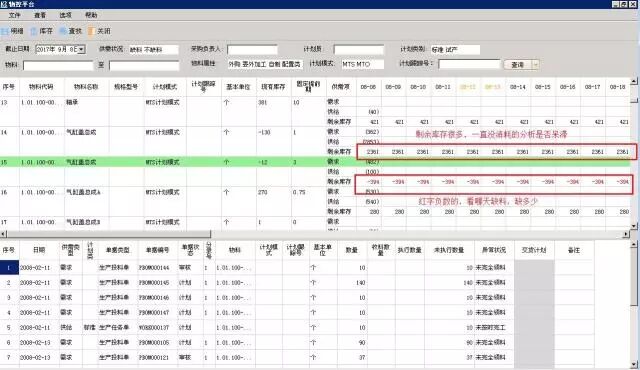Click the 备注 column header

pos(574,250)
